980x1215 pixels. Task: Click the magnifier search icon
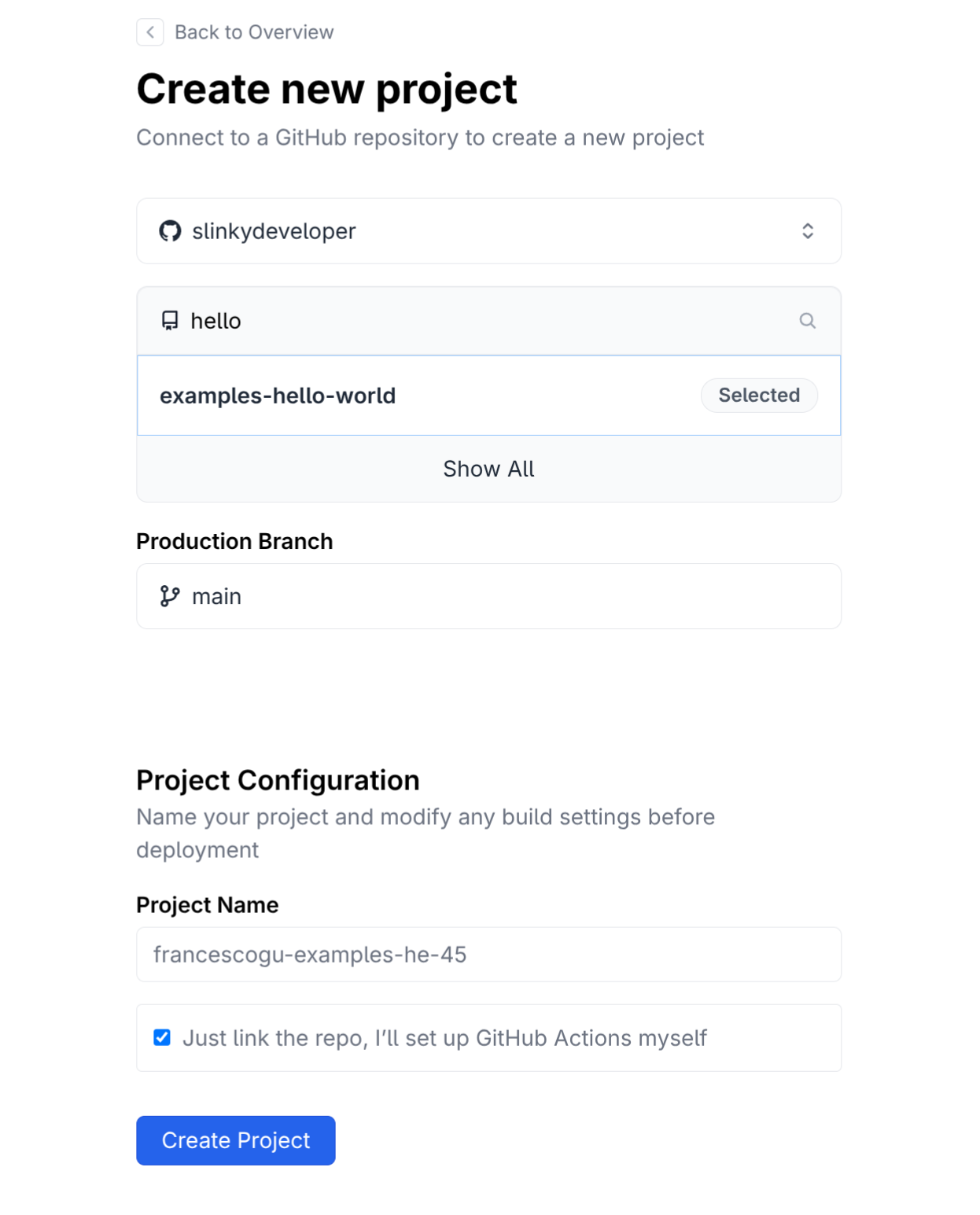[807, 321]
